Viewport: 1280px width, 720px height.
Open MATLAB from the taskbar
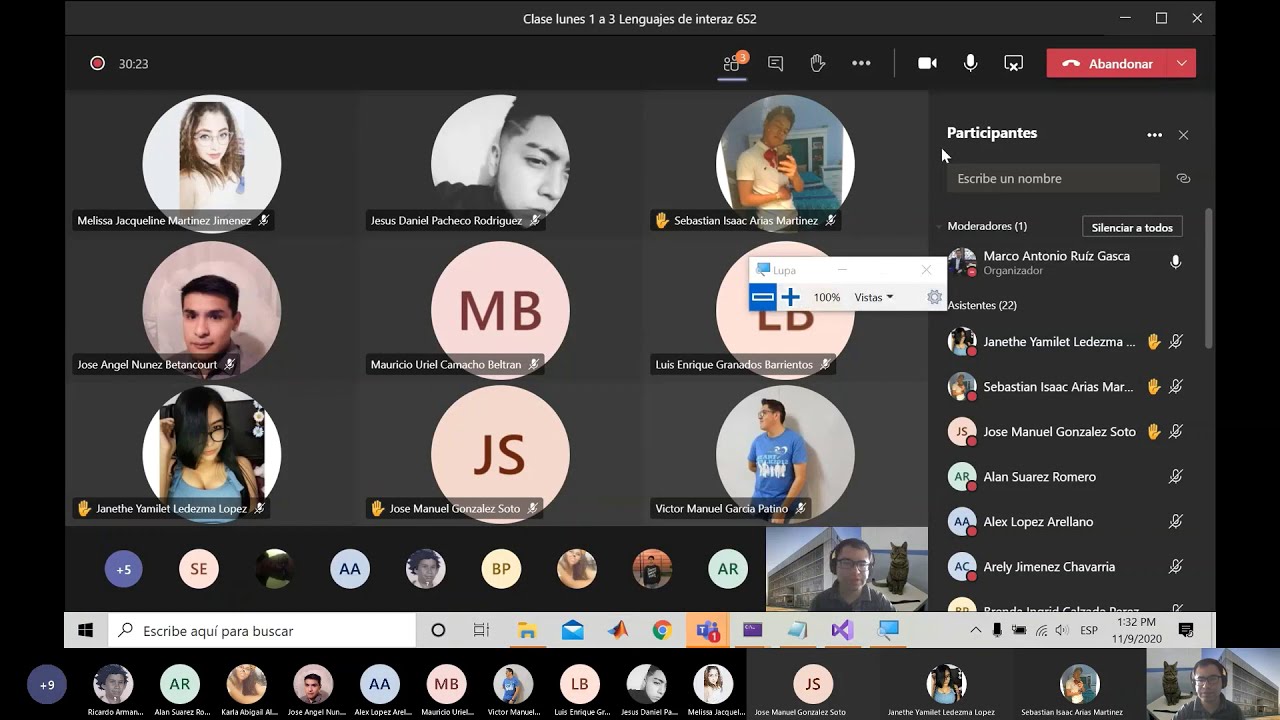(618, 630)
